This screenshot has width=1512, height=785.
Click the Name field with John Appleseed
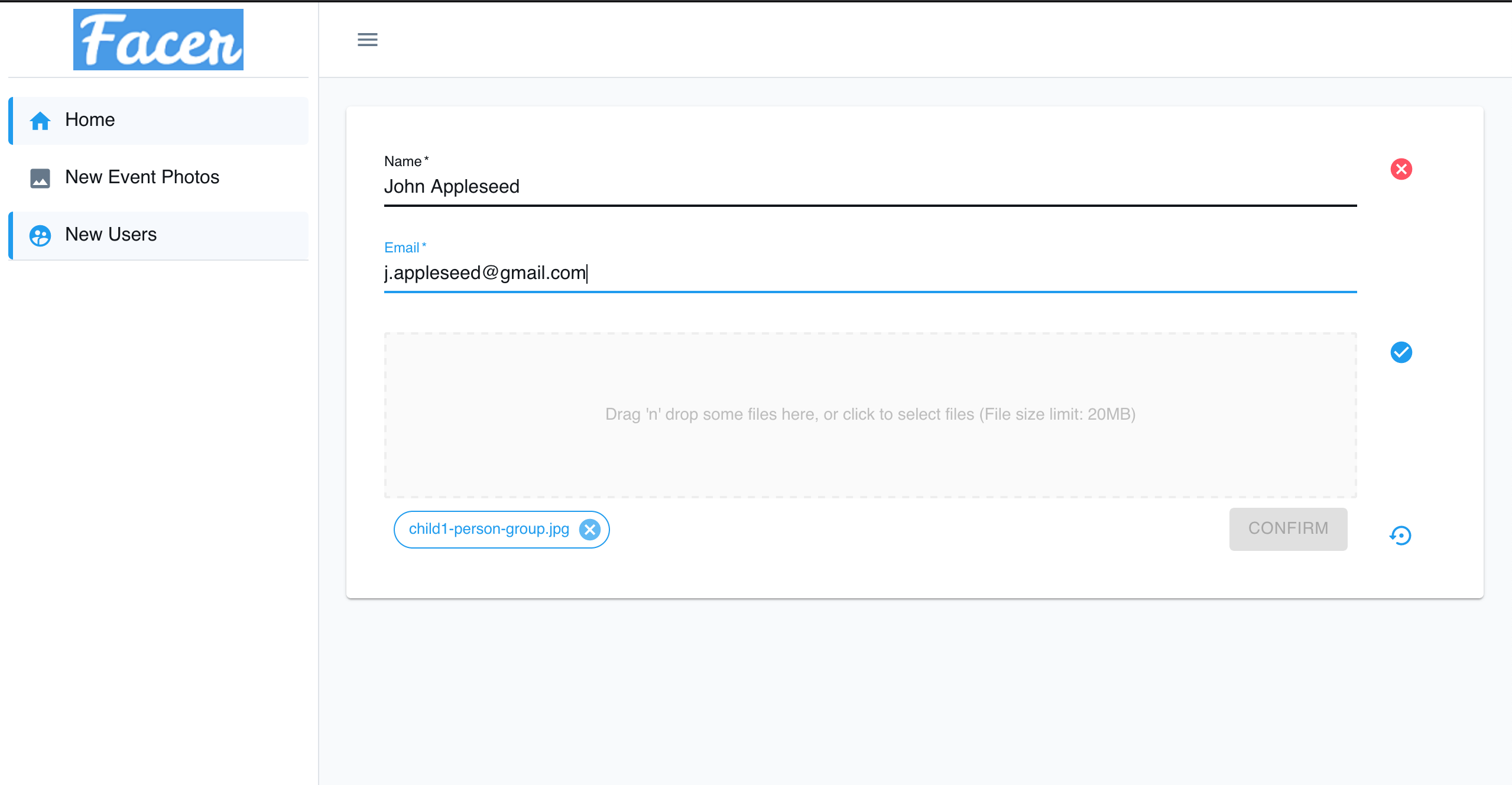869,187
